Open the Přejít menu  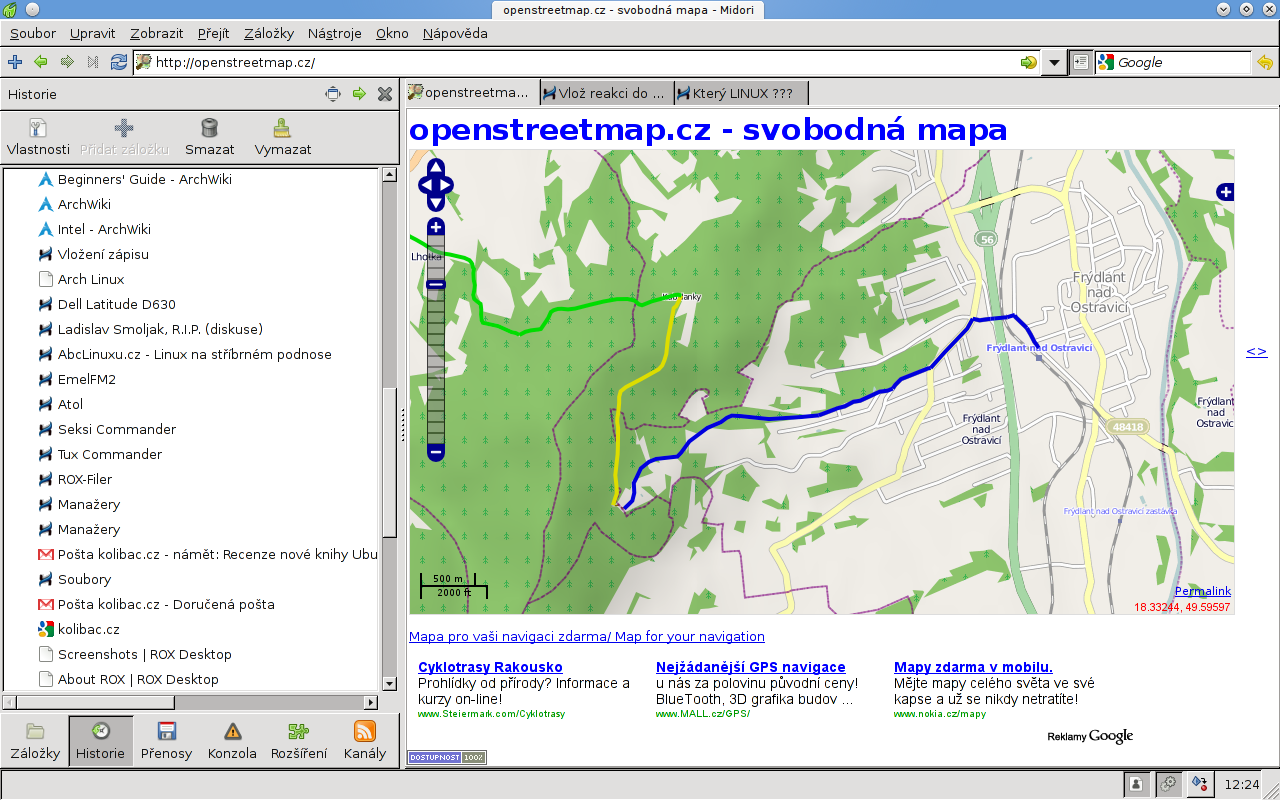214,33
